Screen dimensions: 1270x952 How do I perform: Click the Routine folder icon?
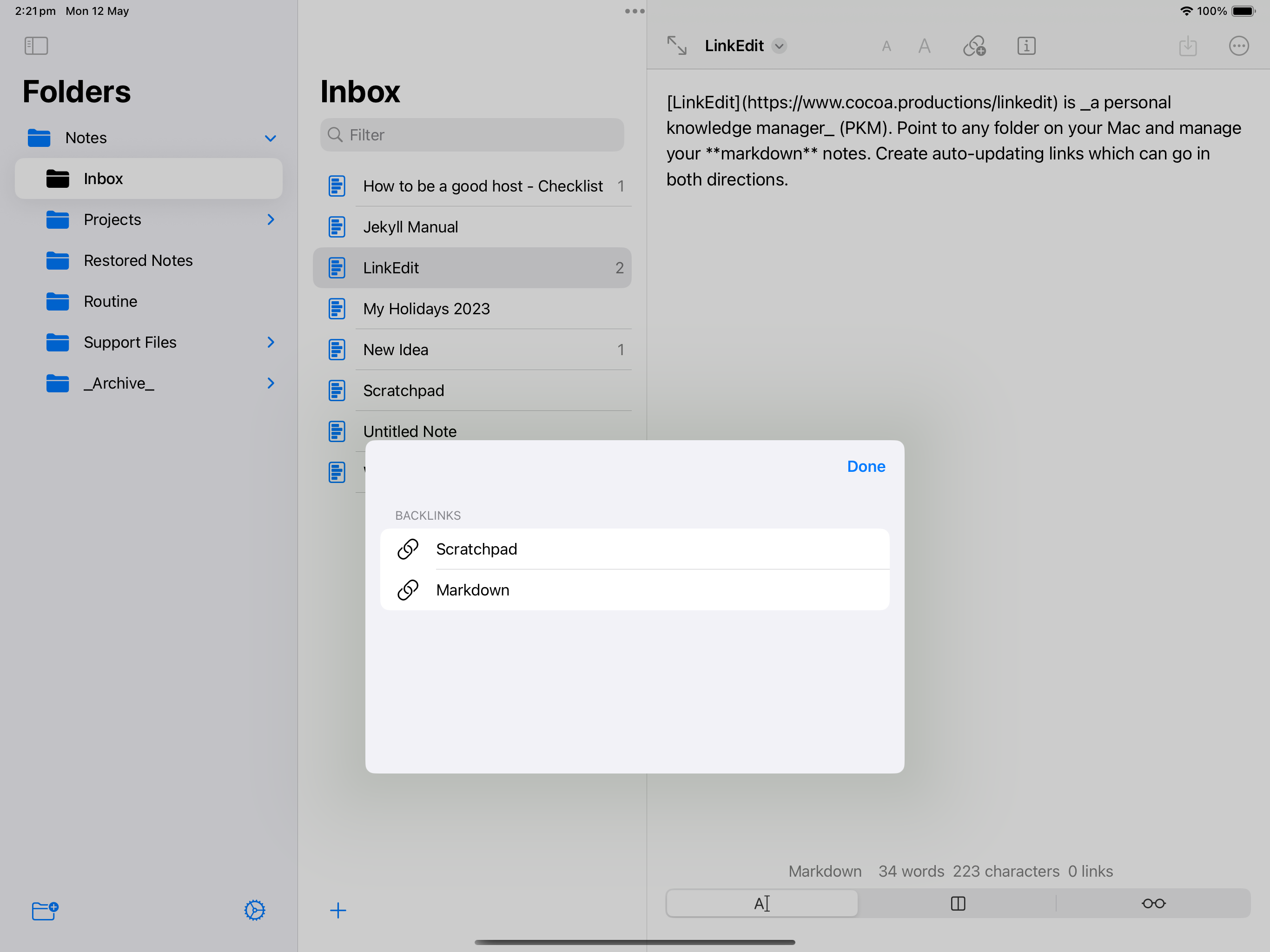click(58, 301)
